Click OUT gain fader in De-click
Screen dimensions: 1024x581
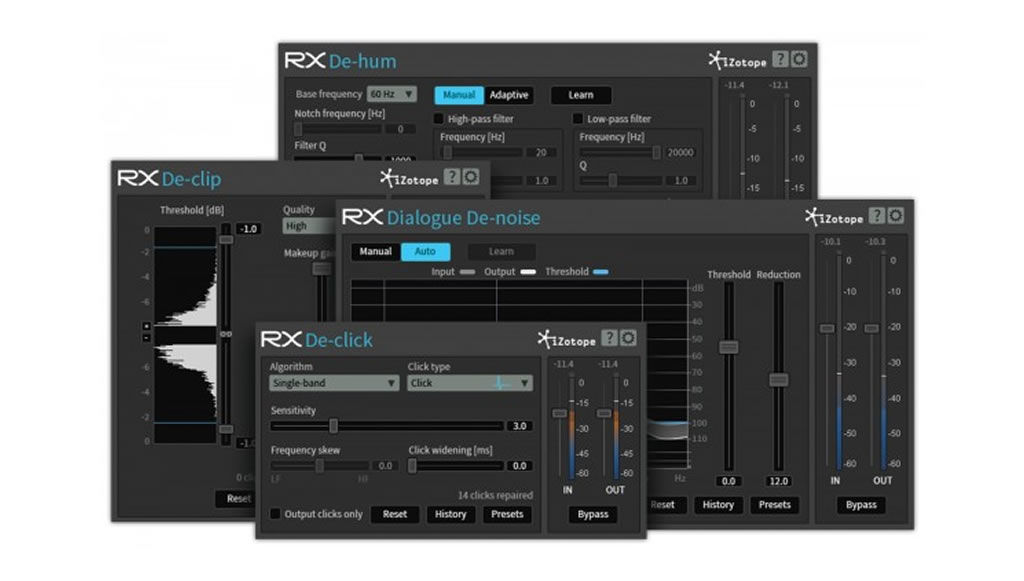[x=604, y=413]
